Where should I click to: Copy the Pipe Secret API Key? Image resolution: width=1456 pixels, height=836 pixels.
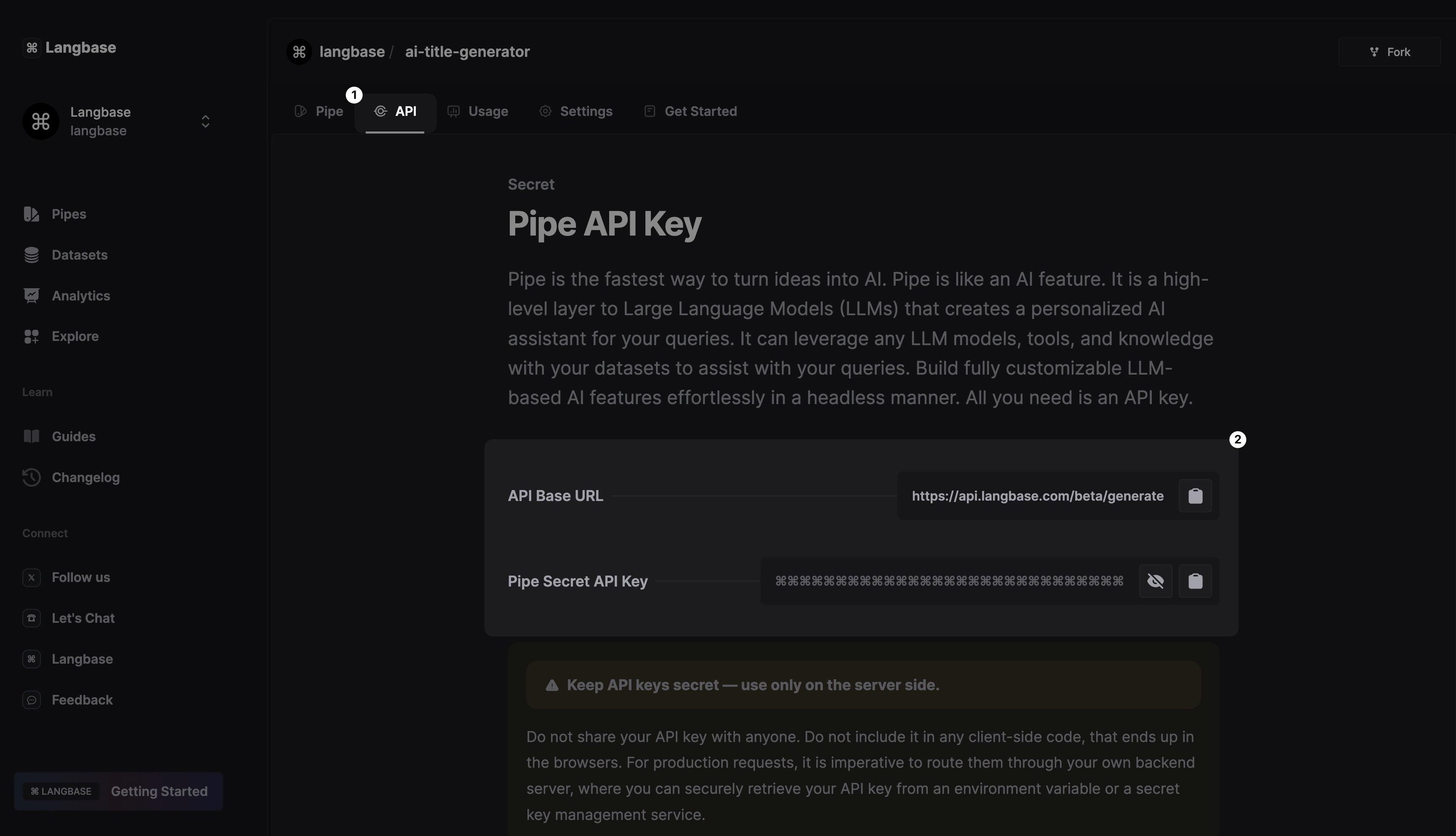pos(1195,581)
